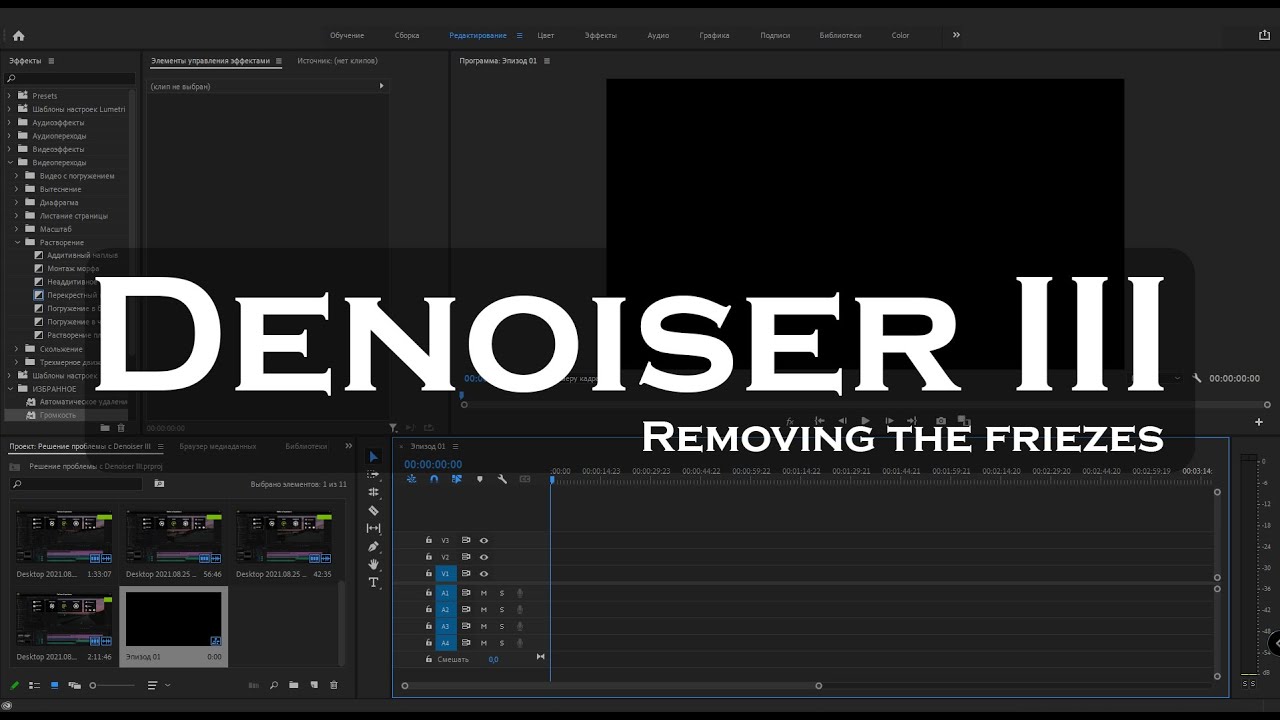This screenshot has height=720, width=1280.
Task: Select the Slip tool
Action: coord(374,528)
